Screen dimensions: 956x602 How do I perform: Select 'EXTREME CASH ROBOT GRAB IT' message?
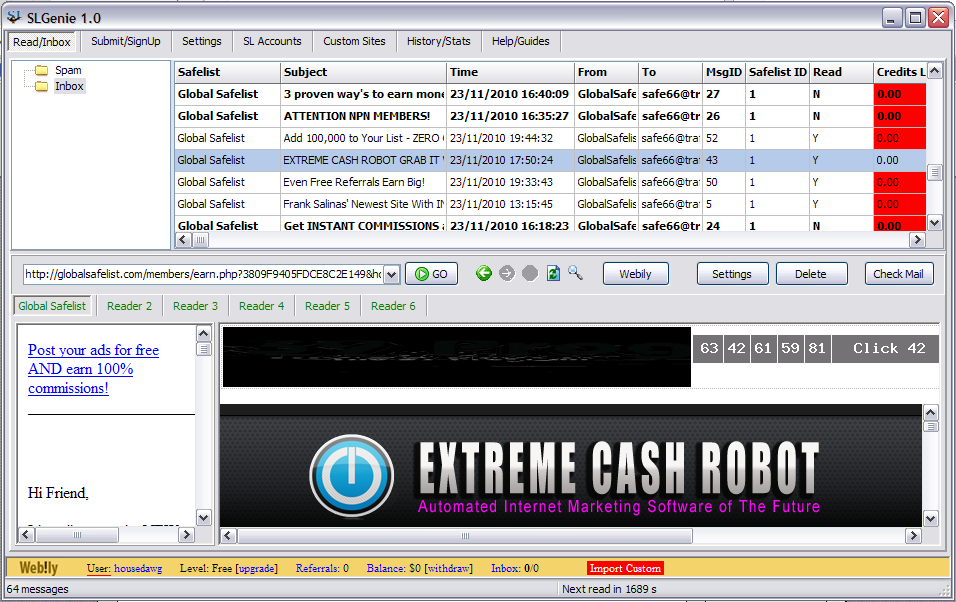click(550, 160)
